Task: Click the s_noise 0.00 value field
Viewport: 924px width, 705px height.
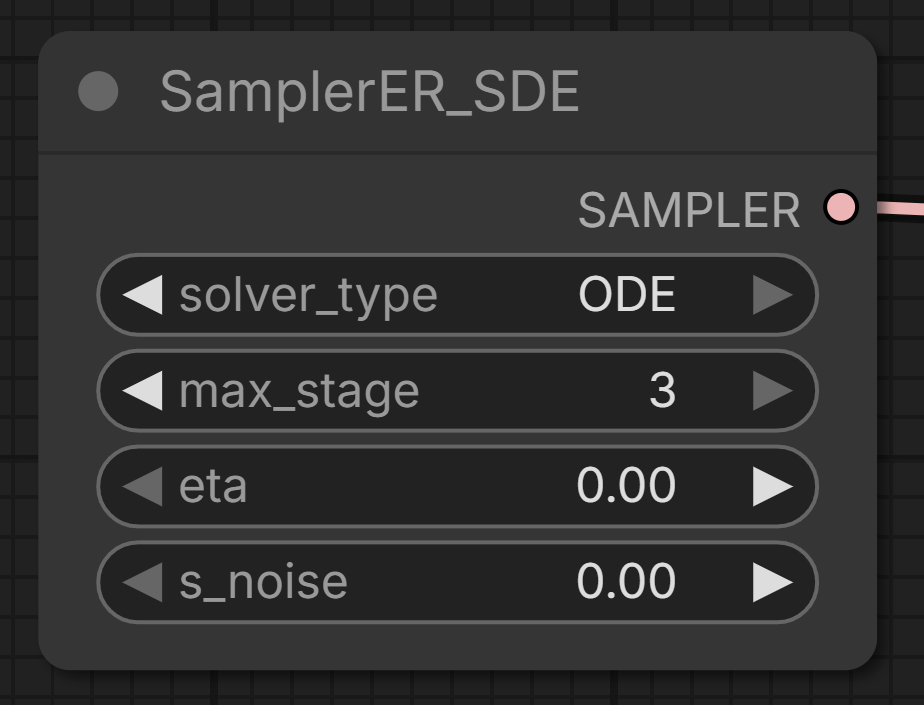Action: pyautogui.click(x=457, y=582)
